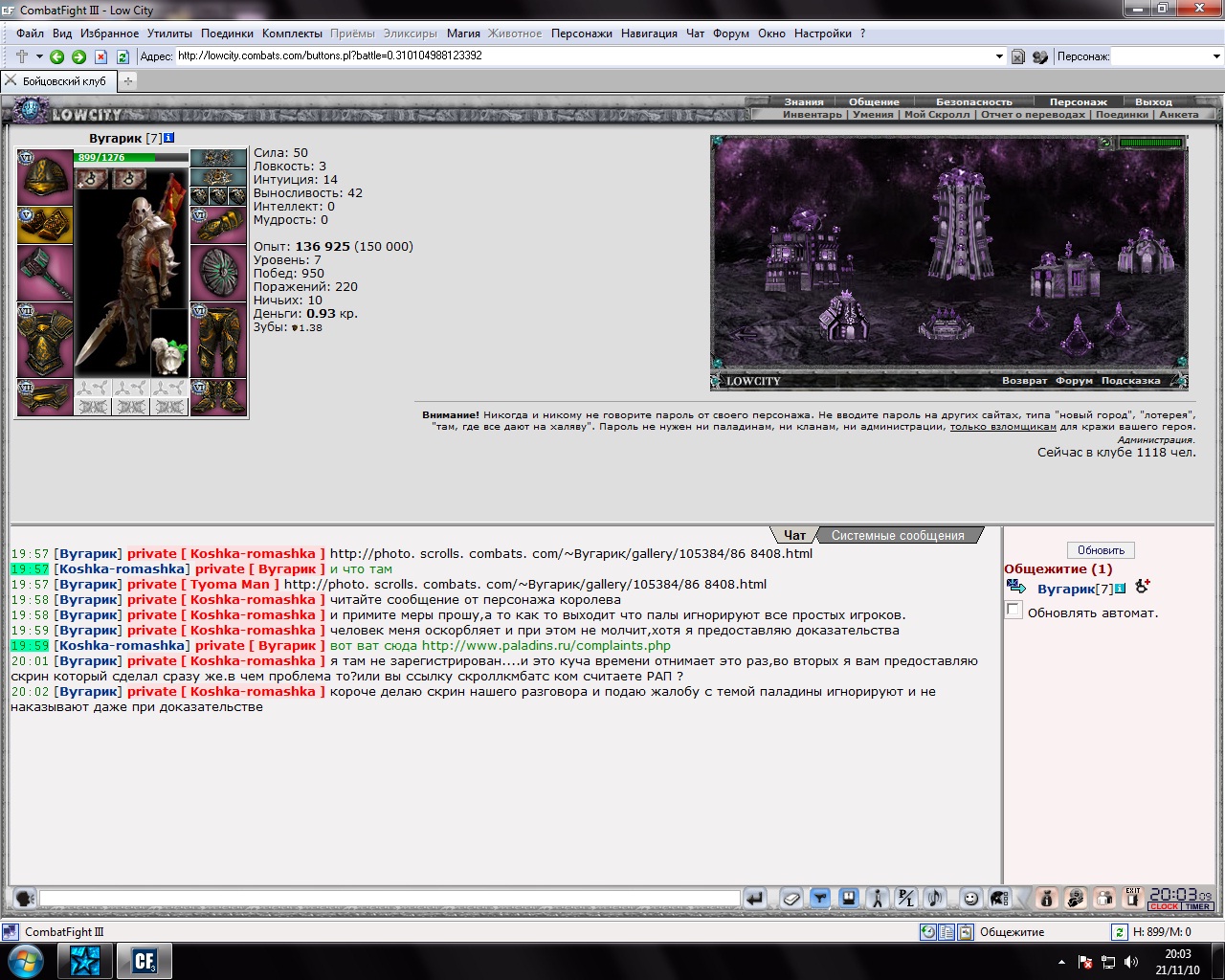Click the Выход header button
Screen dimensions: 1225x980
[1153, 101]
